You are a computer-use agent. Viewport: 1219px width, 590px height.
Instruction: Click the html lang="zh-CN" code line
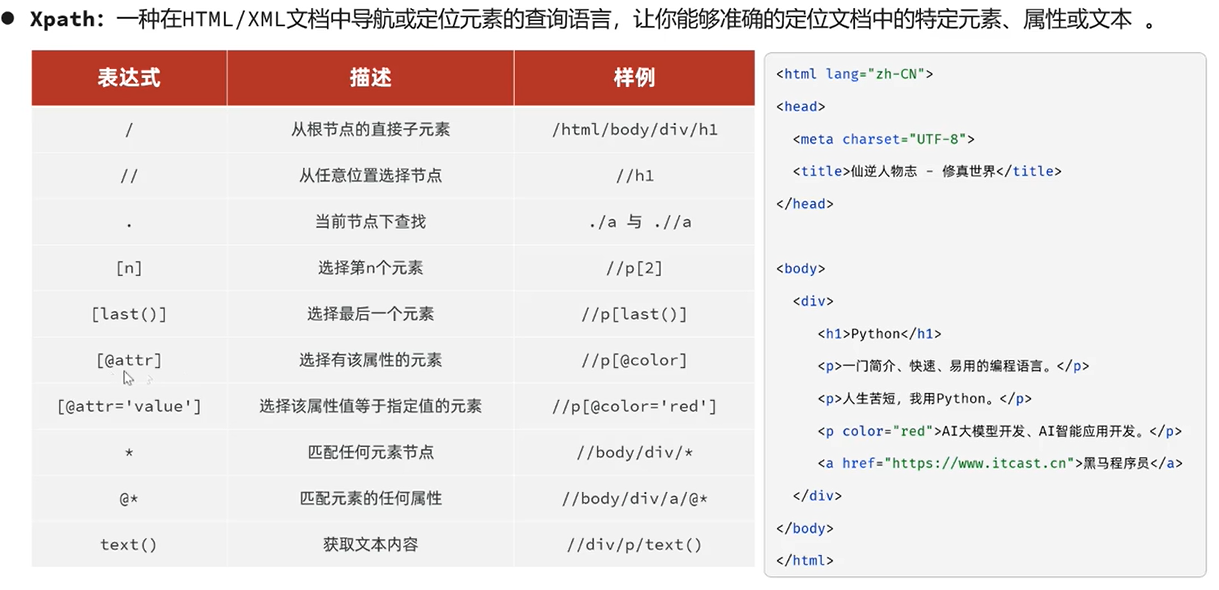click(x=854, y=74)
